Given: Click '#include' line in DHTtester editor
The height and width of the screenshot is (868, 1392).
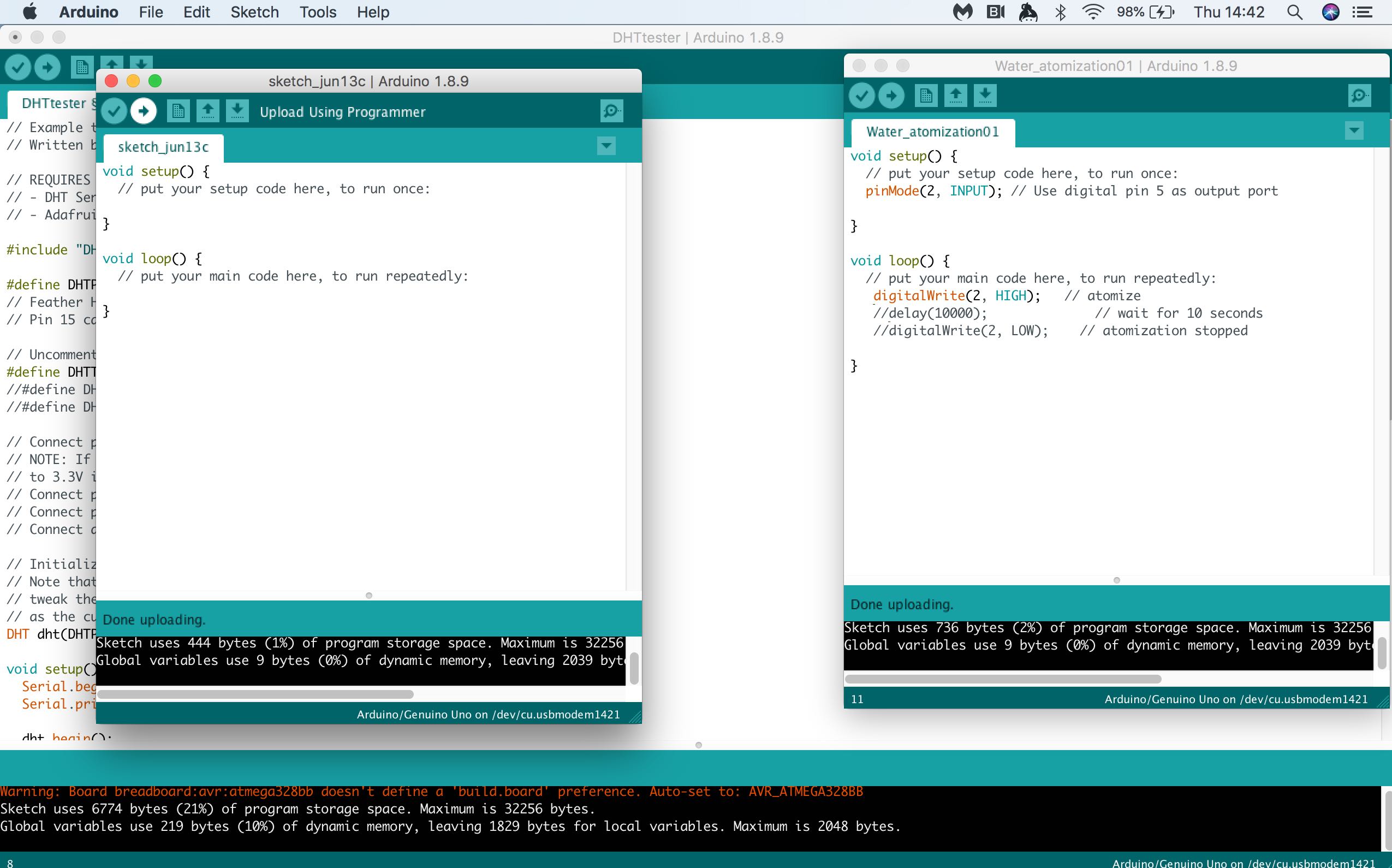Looking at the screenshot, I should [51, 249].
